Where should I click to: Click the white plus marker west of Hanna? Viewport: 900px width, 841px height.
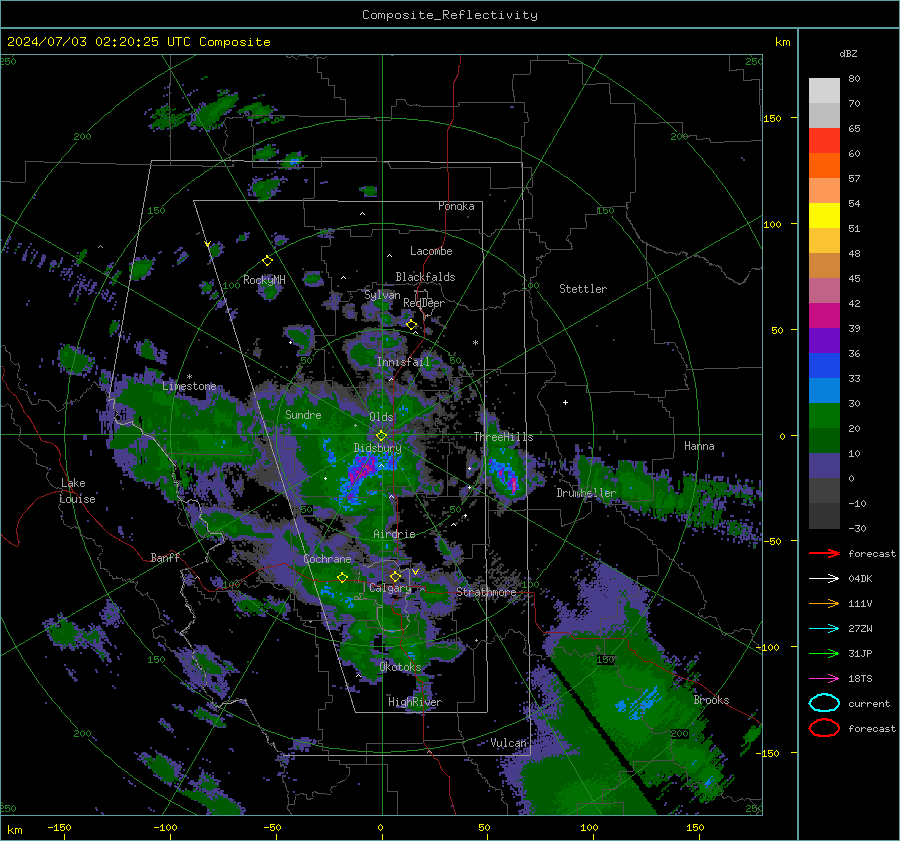[565, 402]
